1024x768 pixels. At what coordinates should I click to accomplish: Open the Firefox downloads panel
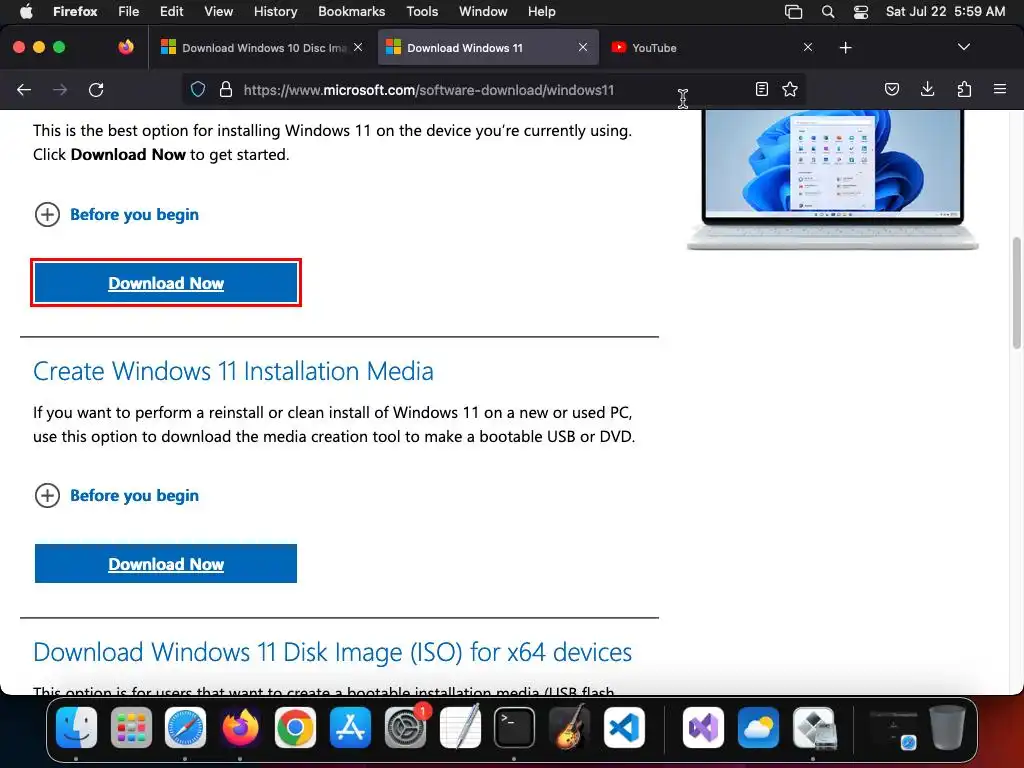927,89
